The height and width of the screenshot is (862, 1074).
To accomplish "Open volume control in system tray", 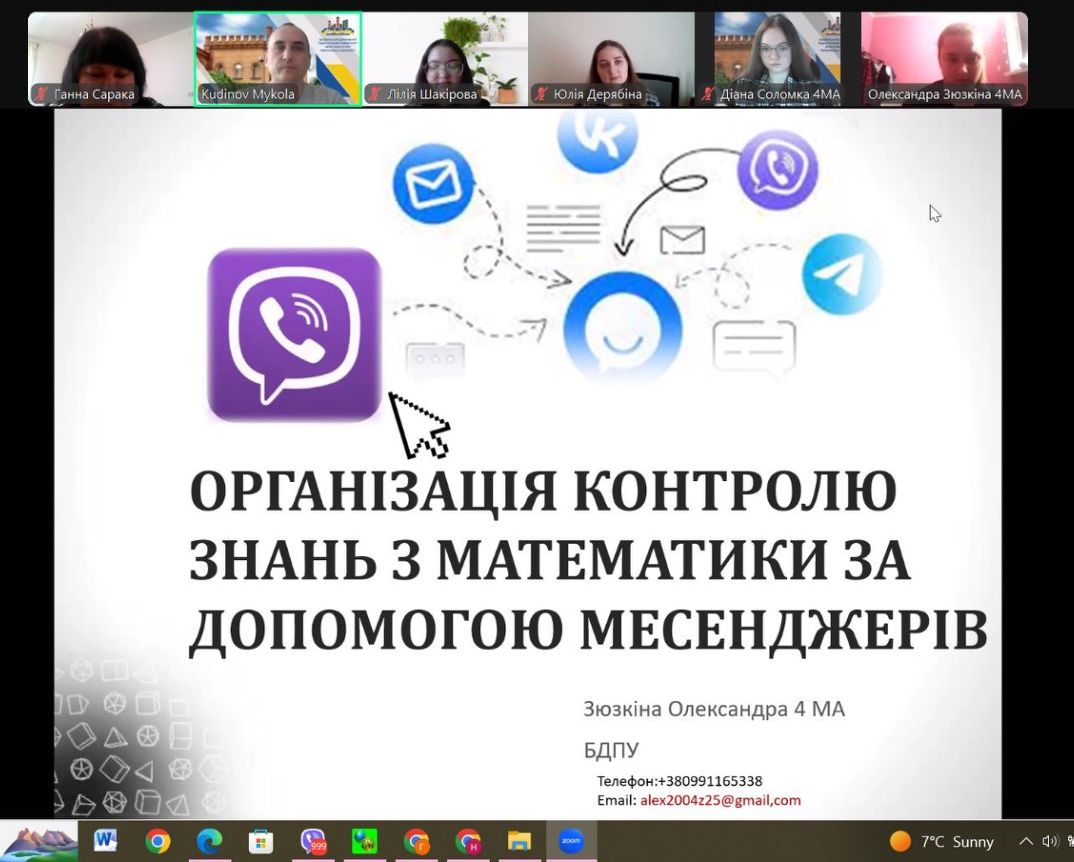I will click(x=1049, y=841).
